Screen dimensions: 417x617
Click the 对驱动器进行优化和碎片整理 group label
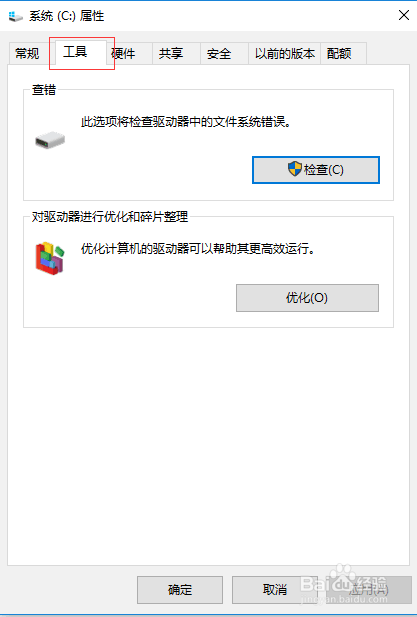110,217
